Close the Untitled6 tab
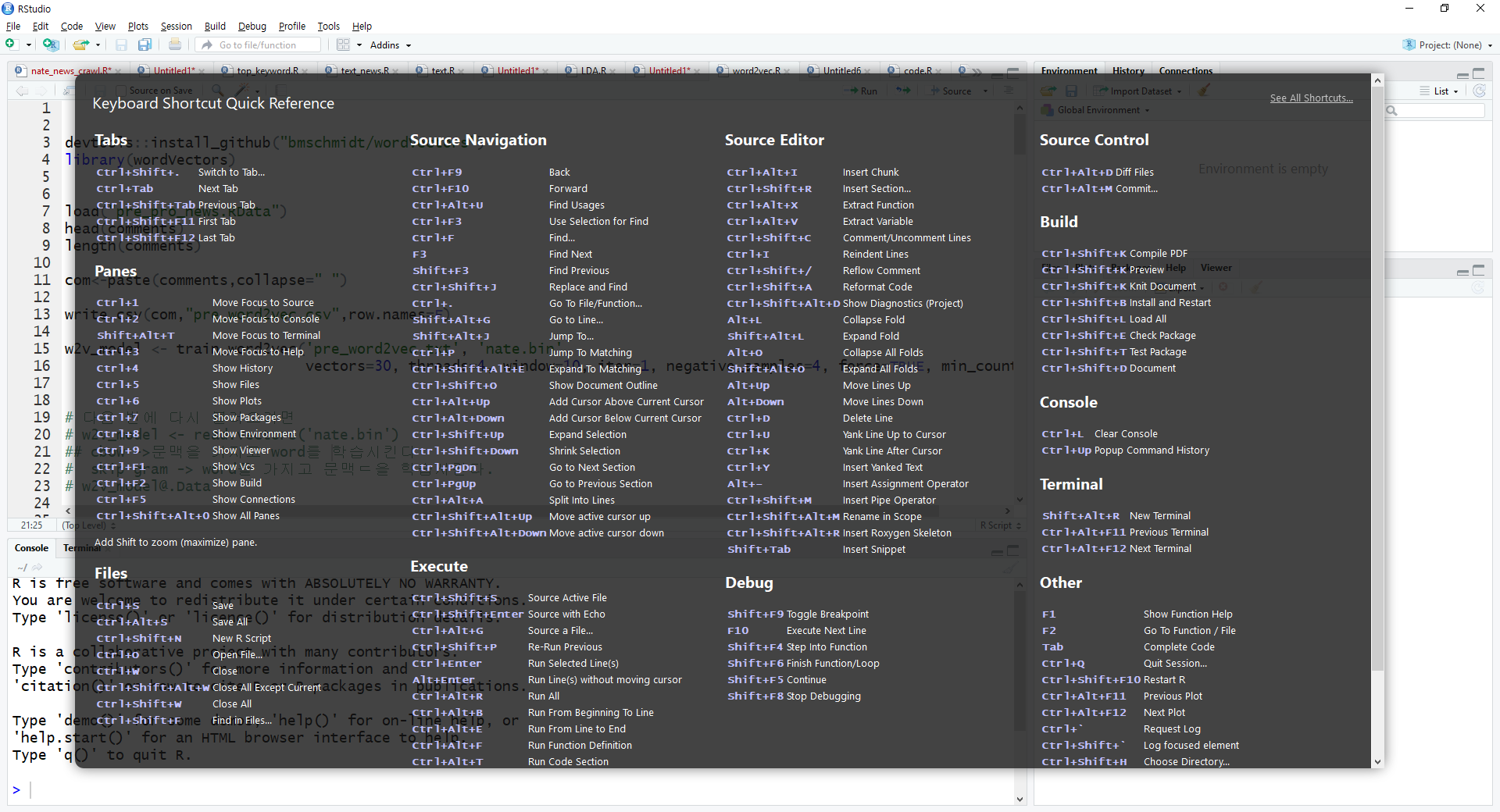The image size is (1500, 812). point(869,71)
